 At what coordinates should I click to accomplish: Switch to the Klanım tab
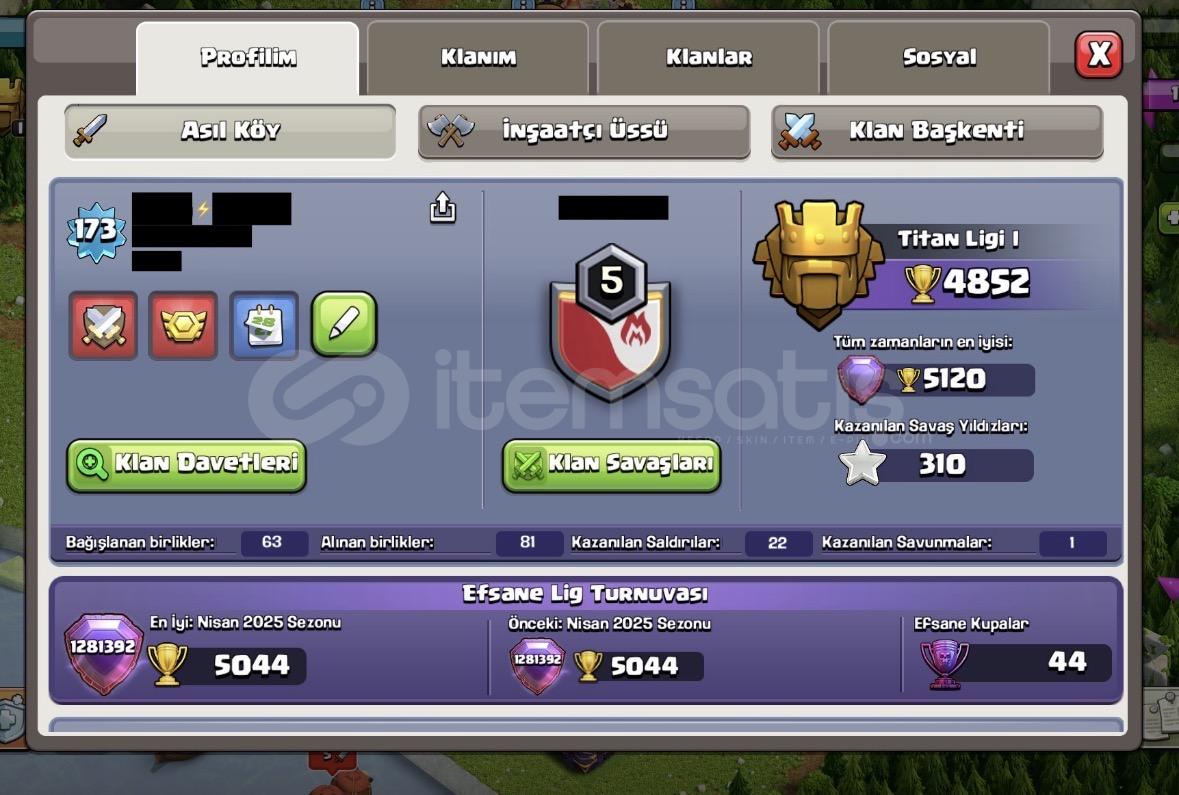click(478, 57)
